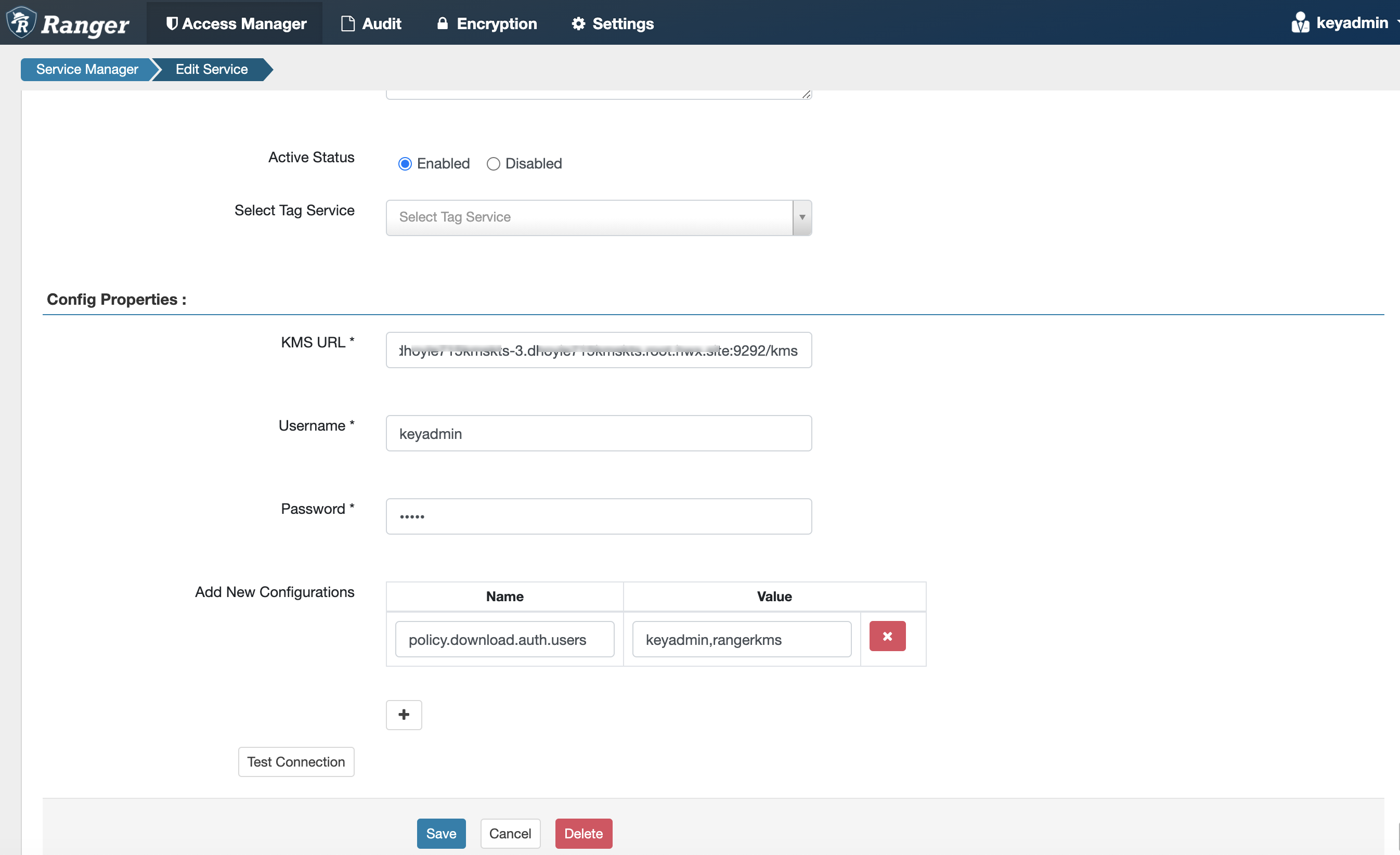Select the Enabled radio button

point(405,164)
